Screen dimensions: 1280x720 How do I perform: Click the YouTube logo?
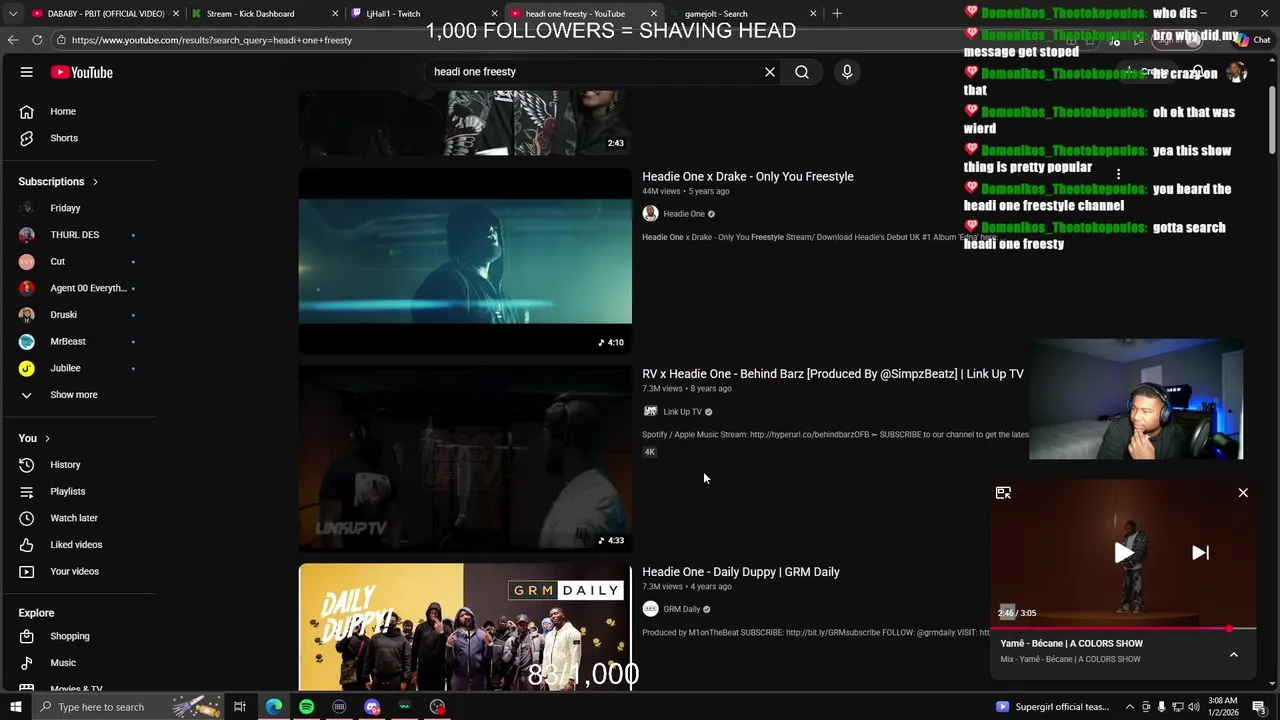[82, 72]
